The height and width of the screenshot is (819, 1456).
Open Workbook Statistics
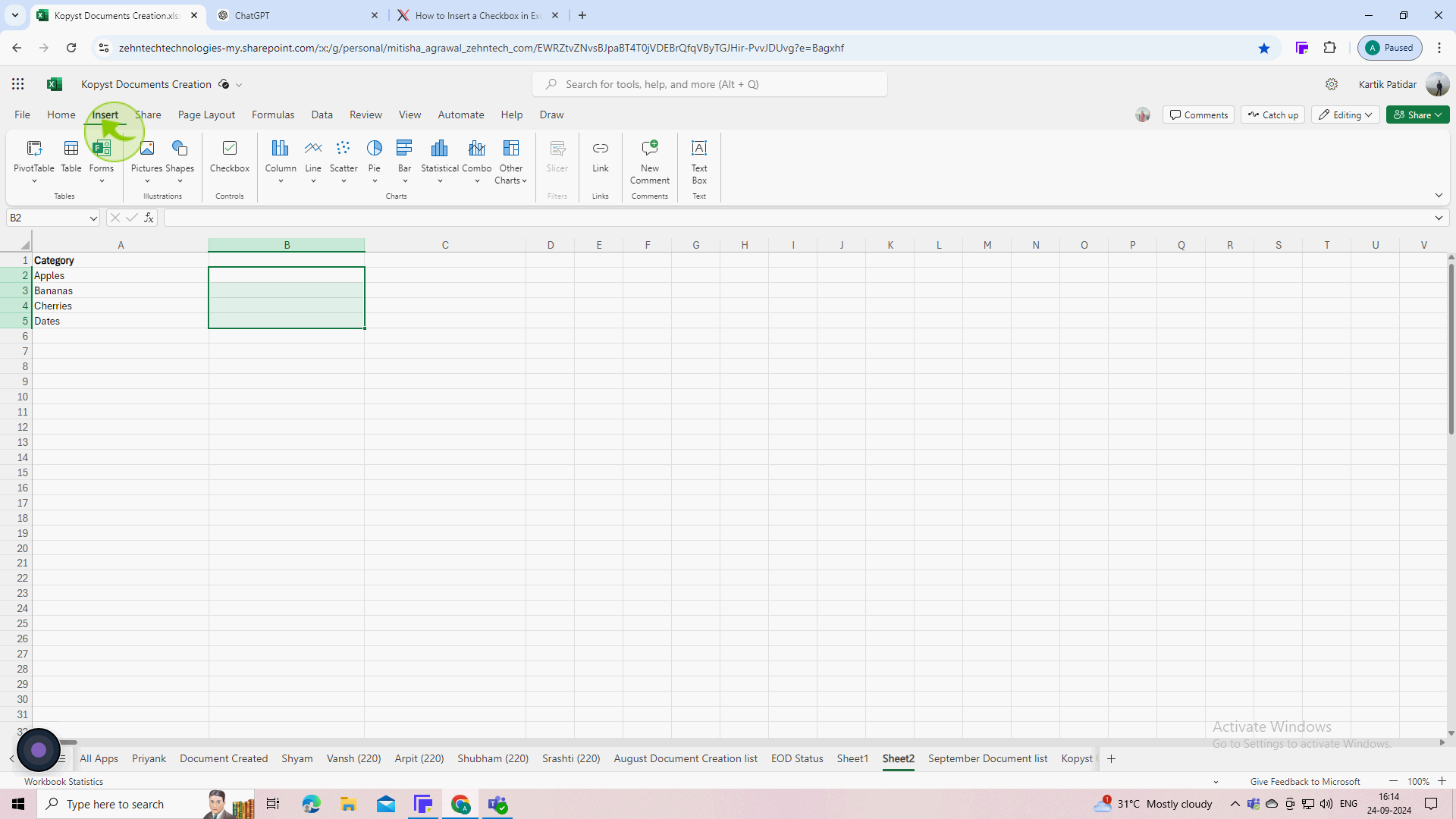(x=64, y=782)
